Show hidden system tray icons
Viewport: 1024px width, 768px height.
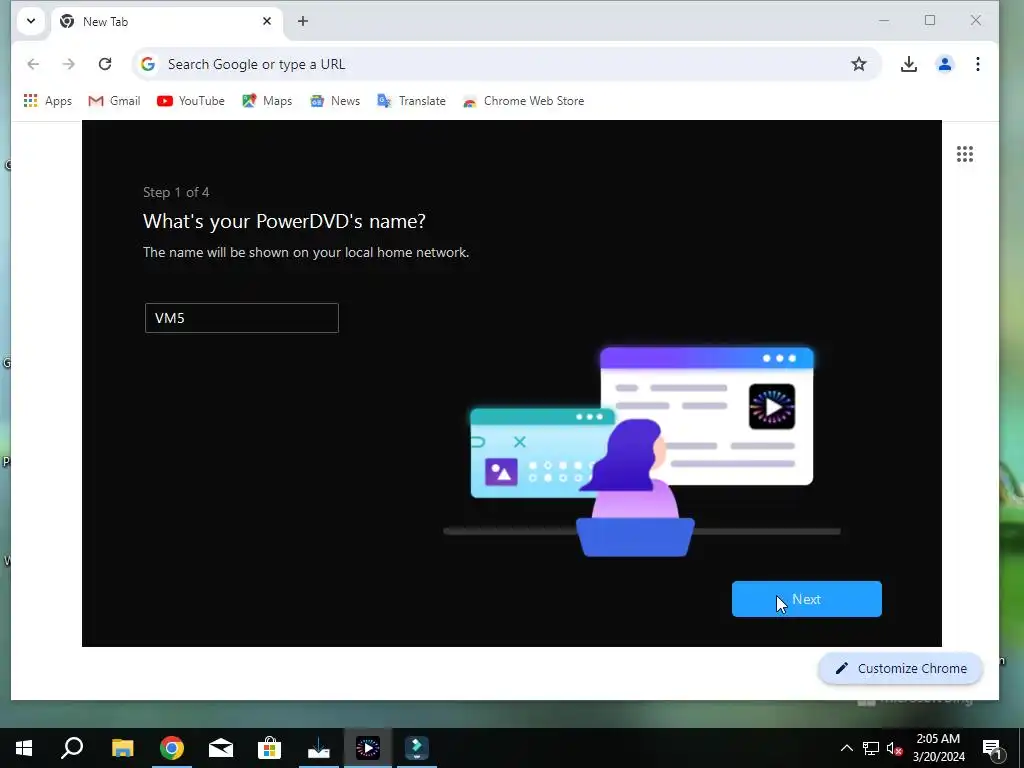pos(846,748)
